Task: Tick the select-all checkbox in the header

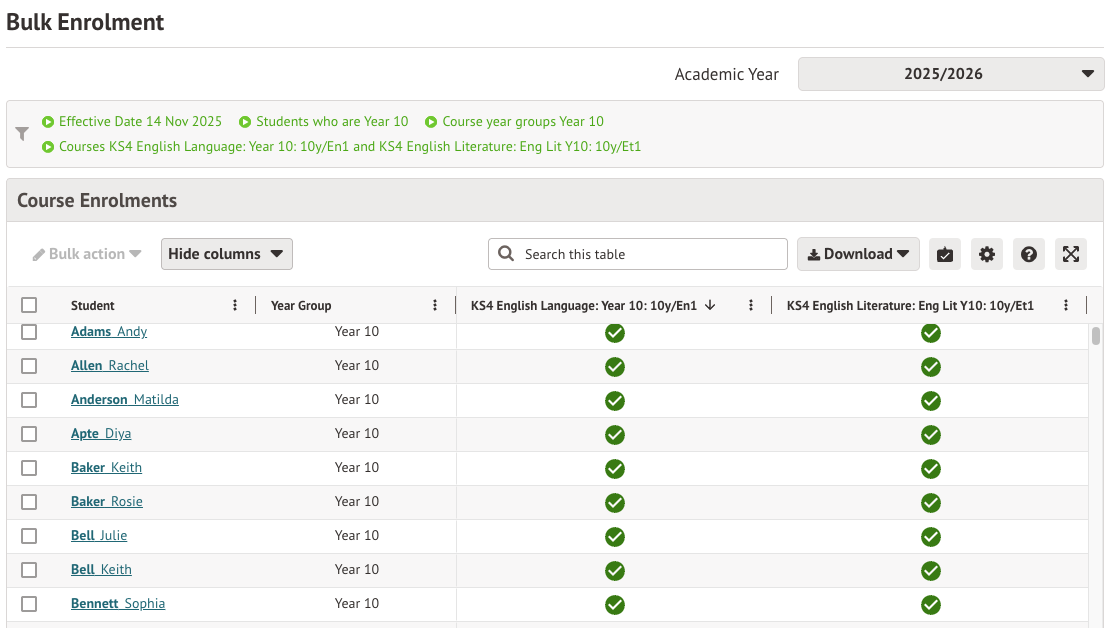Action: click(29, 304)
